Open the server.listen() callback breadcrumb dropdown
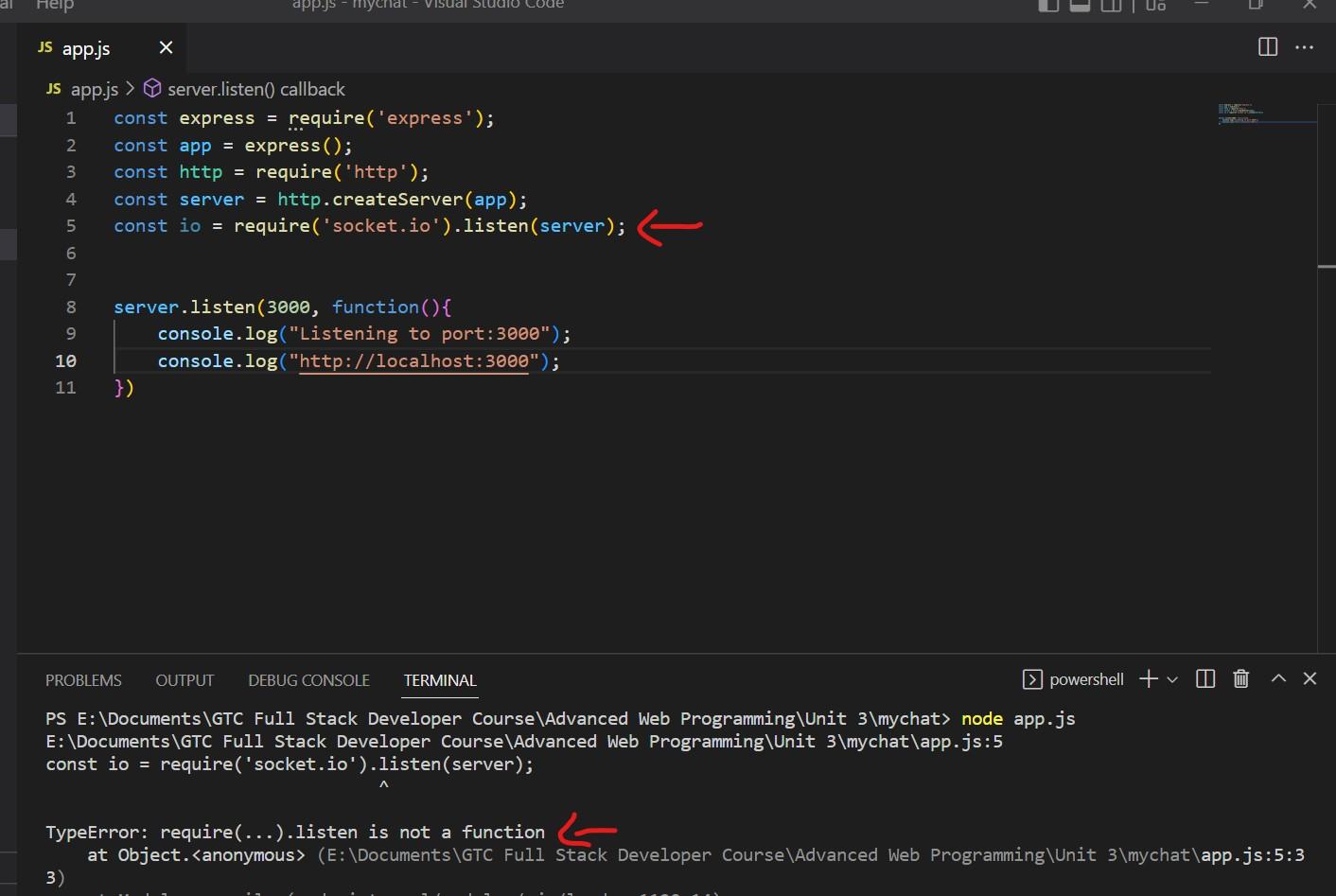 tap(255, 88)
